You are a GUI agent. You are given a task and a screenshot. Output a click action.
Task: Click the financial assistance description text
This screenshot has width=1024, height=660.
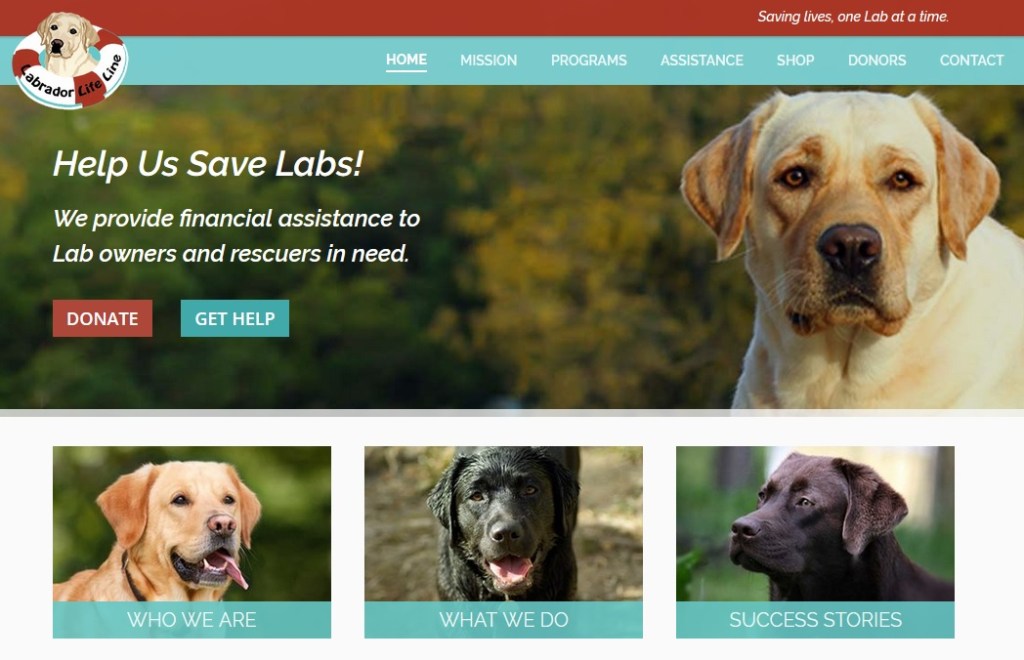[236, 236]
